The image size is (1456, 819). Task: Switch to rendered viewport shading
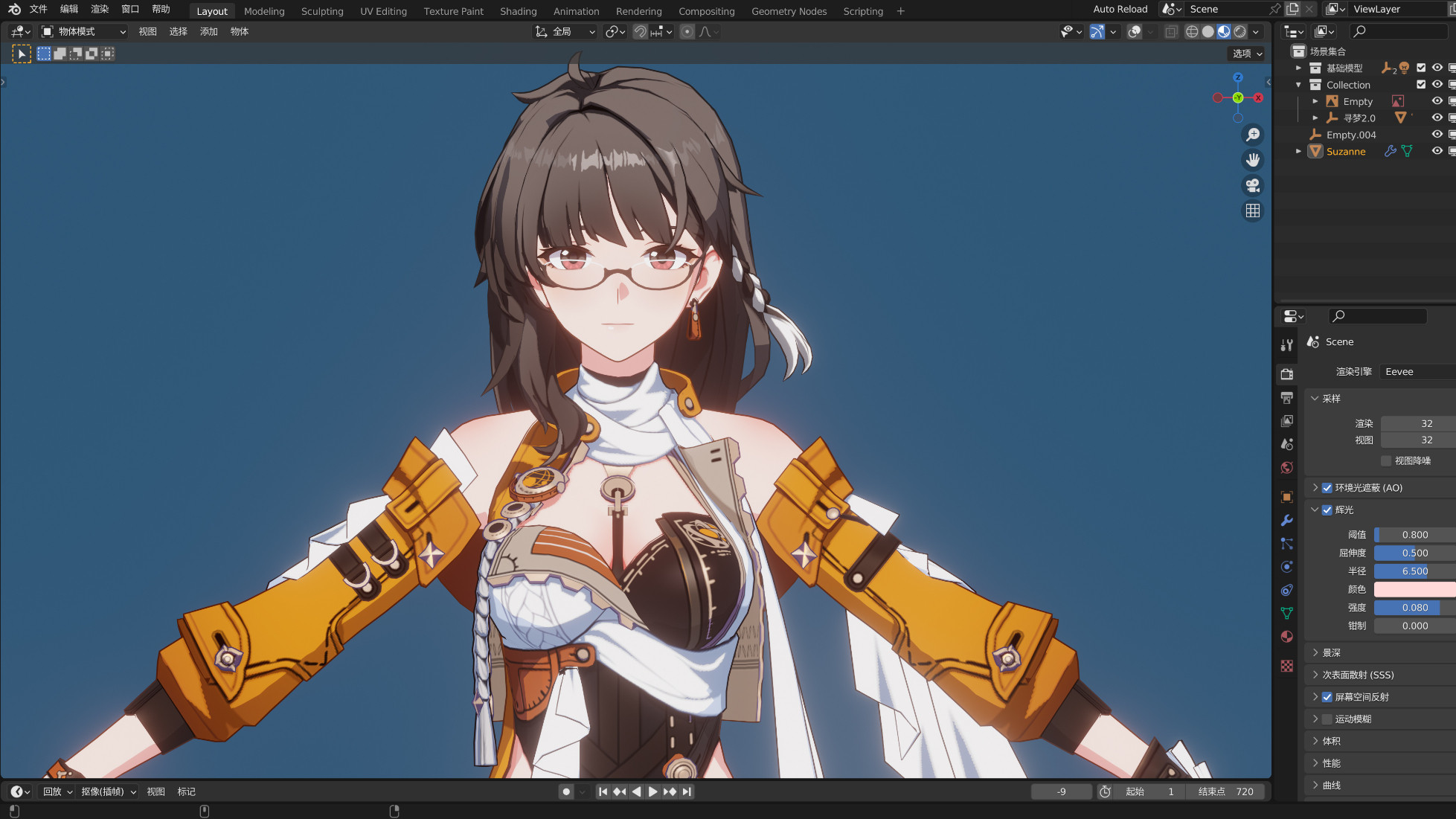(1239, 31)
